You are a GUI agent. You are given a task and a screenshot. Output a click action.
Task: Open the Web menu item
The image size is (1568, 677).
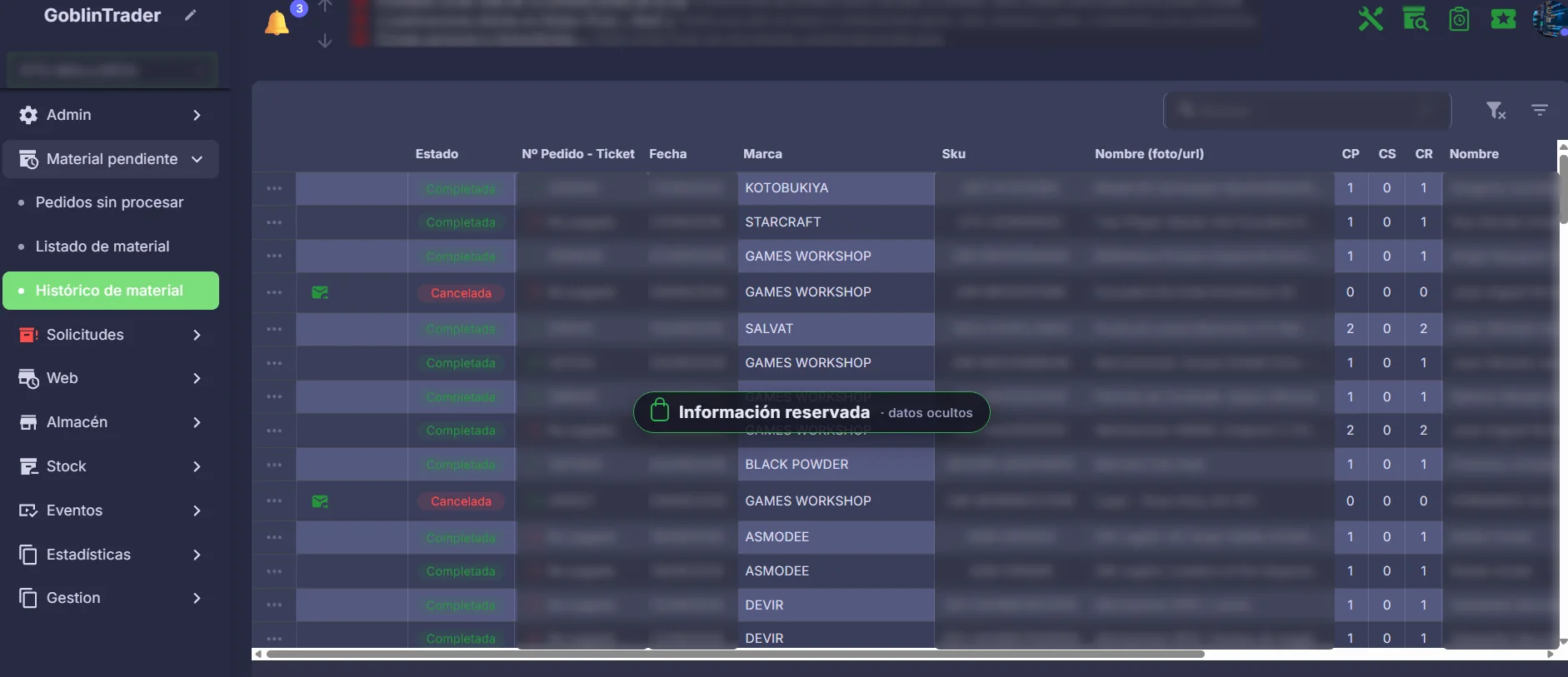pyautogui.click(x=111, y=378)
